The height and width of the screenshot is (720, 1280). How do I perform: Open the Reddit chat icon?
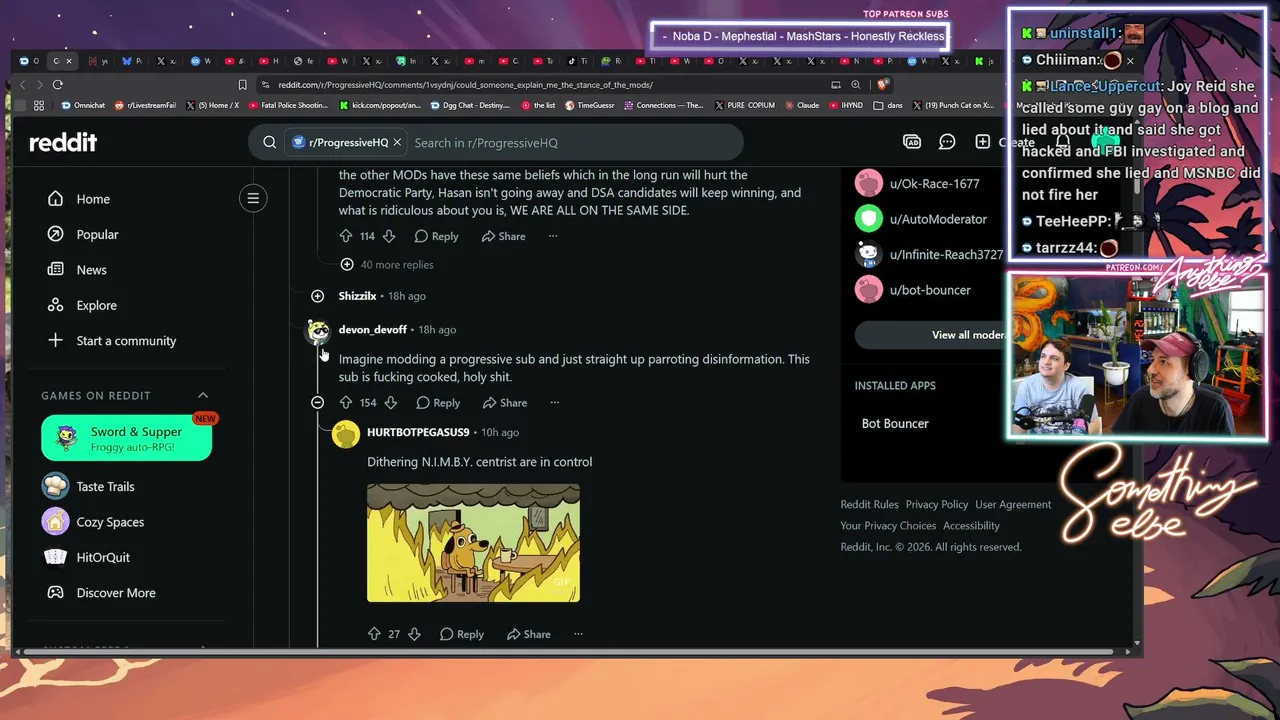(x=947, y=142)
